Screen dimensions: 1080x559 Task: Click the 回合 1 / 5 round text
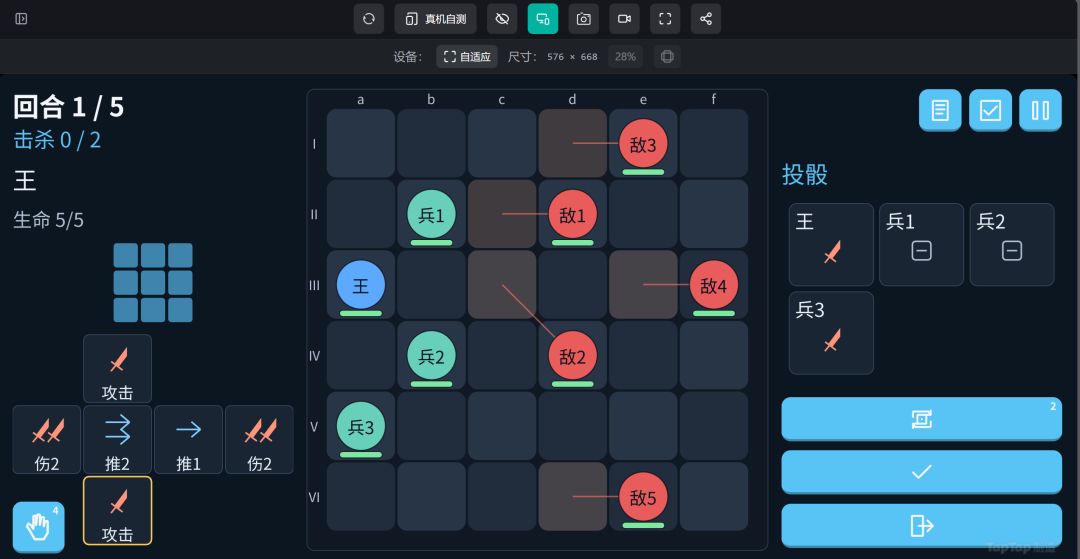click(x=69, y=107)
